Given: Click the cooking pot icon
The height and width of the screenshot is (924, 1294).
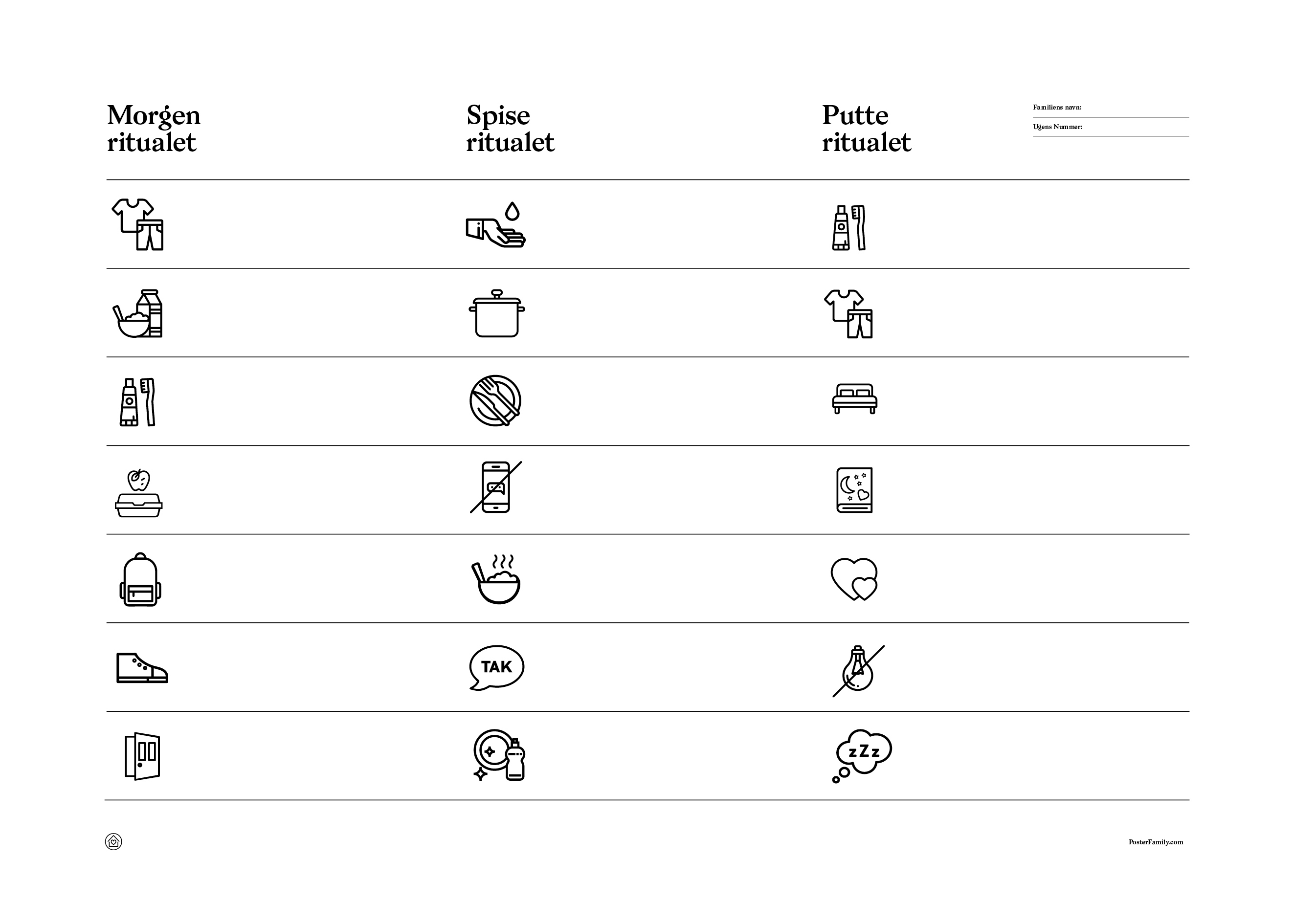Looking at the screenshot, I should coord(497,313).
